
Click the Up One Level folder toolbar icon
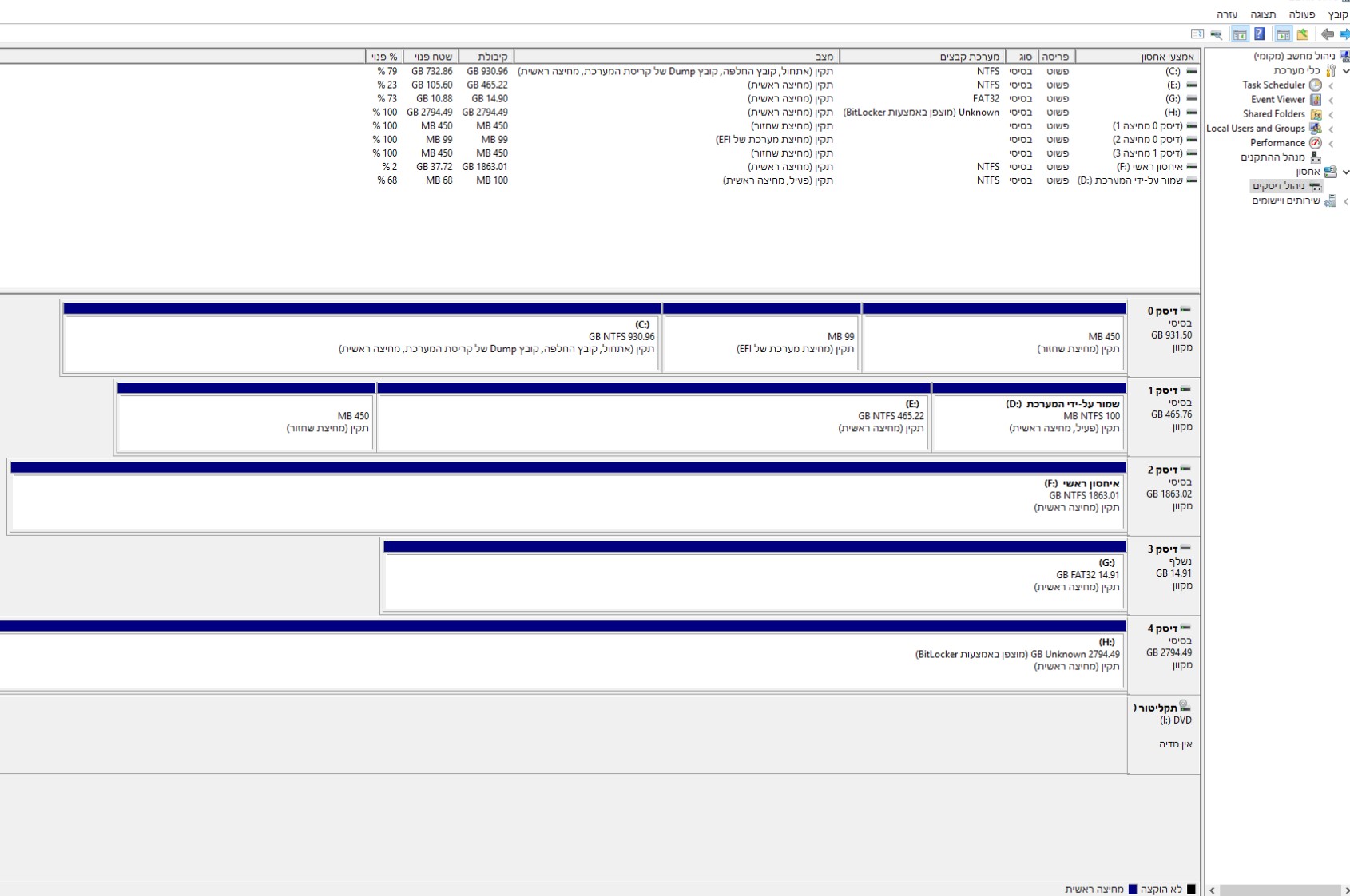coord(1303,34)
